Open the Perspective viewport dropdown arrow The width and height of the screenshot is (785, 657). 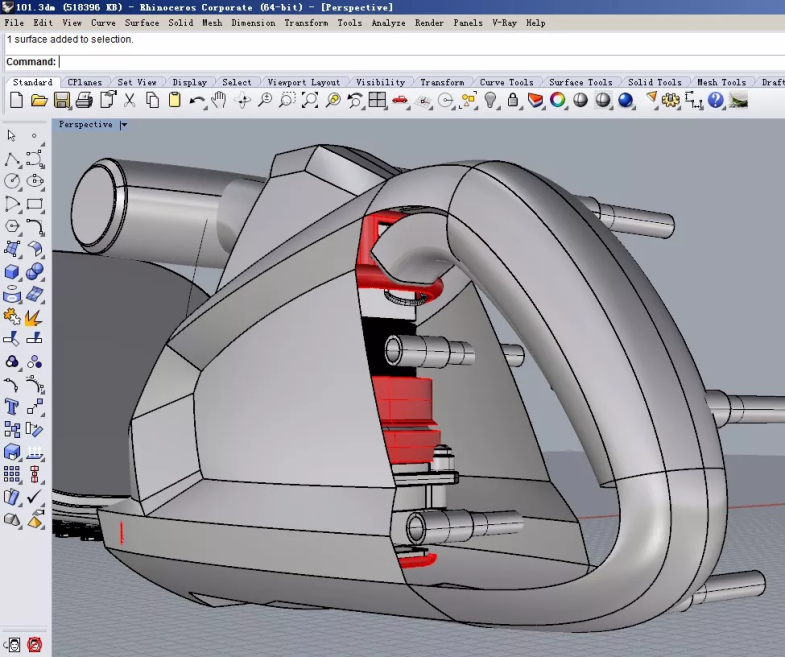pos(124,125)
